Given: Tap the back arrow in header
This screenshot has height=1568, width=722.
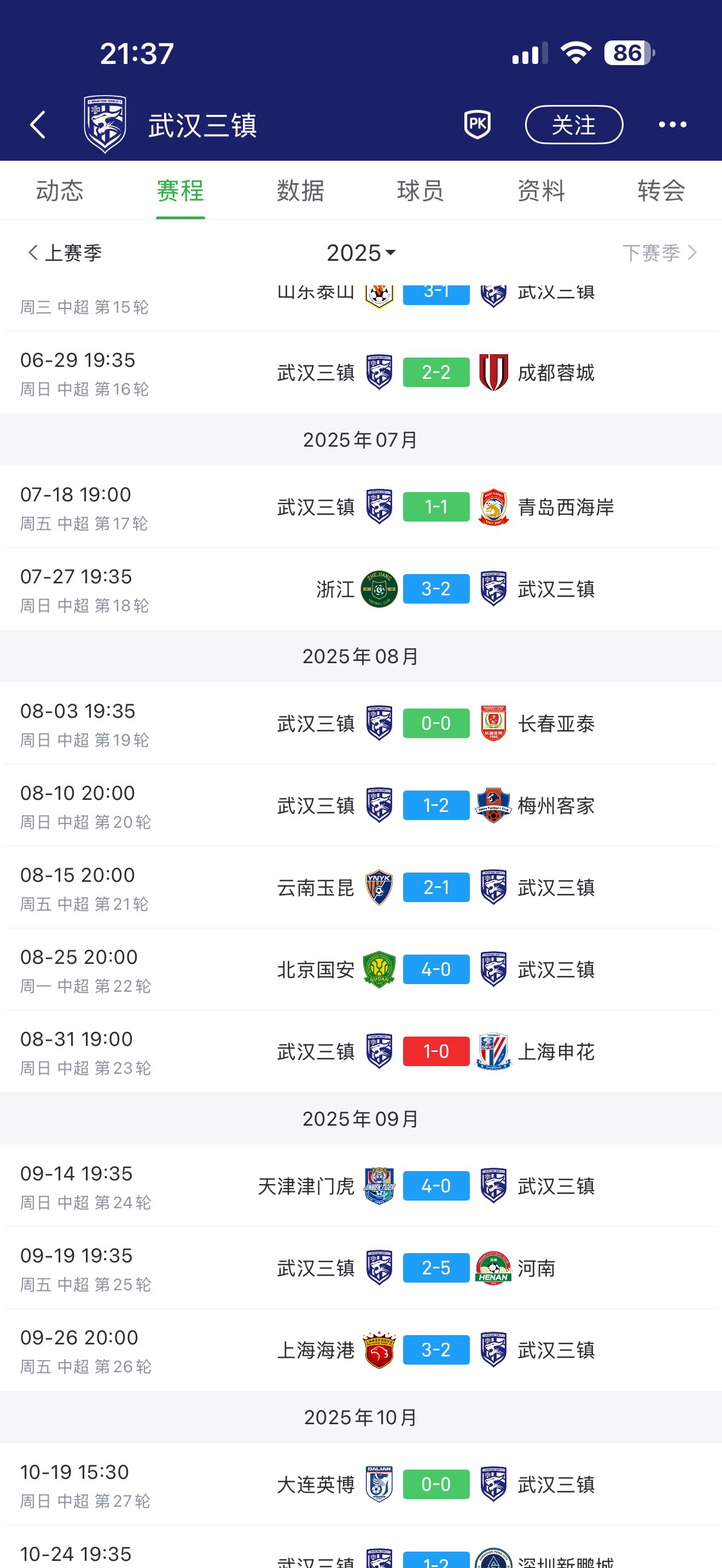Looking at the screenshot, I should 38,125.
